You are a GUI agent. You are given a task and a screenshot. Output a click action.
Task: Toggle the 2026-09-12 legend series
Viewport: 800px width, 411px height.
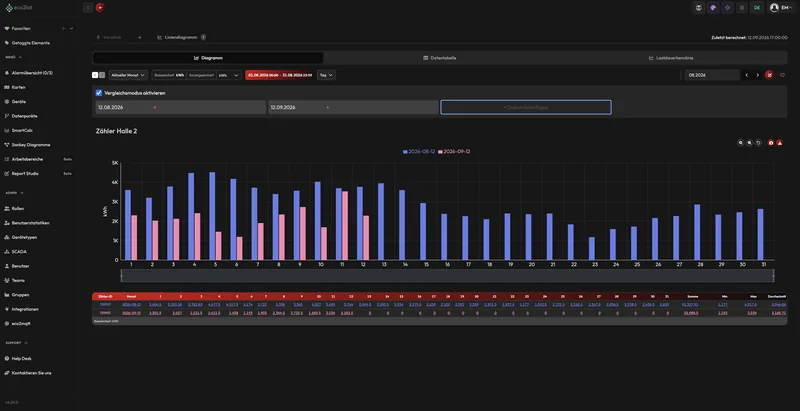point(454,151)
